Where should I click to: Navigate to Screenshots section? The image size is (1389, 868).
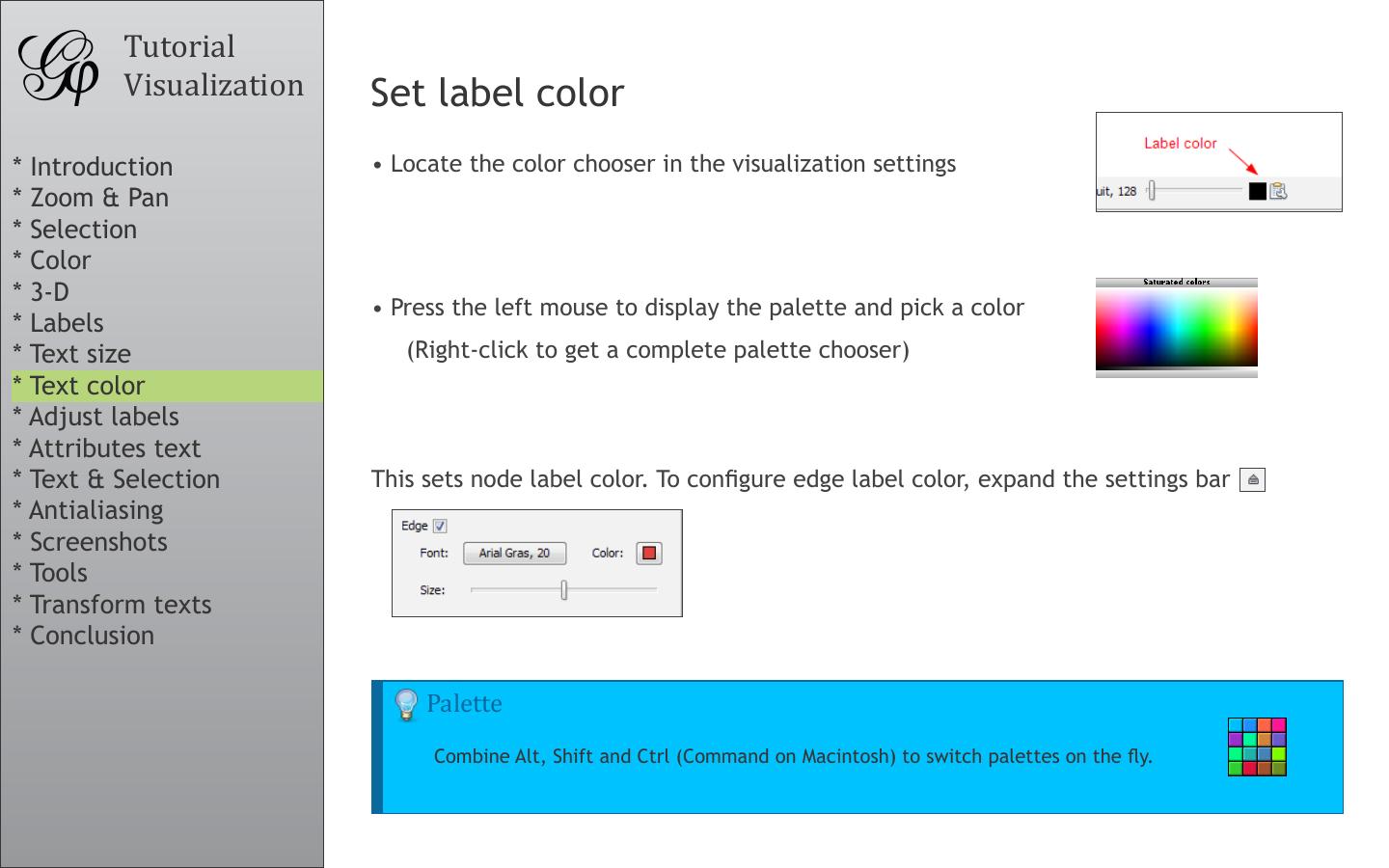98,542
